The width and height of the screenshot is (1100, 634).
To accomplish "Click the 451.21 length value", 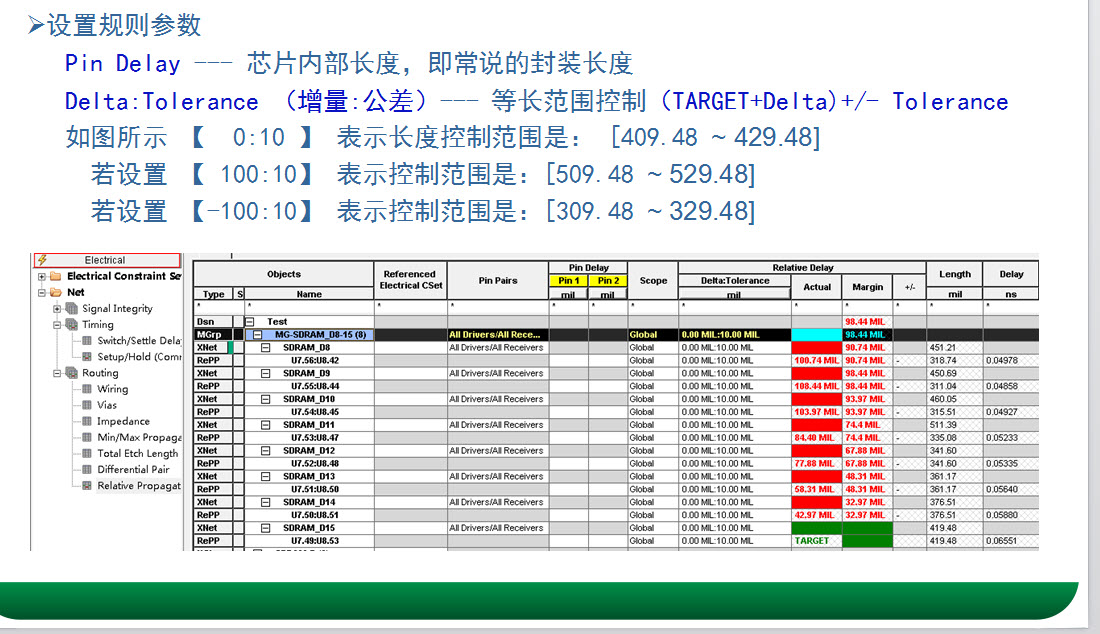I will point(943,348).
